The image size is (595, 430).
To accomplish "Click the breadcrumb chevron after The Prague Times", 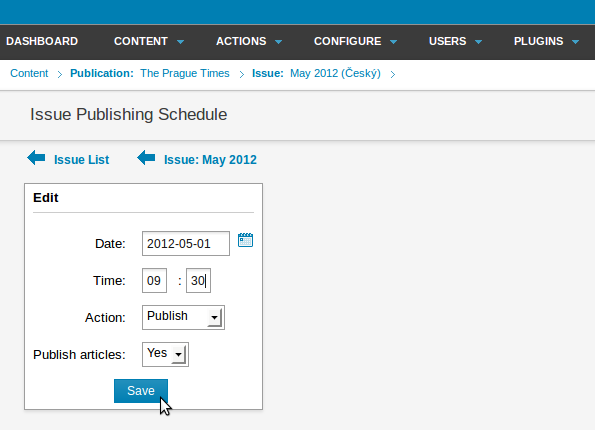I will click(x=242, y=74).
